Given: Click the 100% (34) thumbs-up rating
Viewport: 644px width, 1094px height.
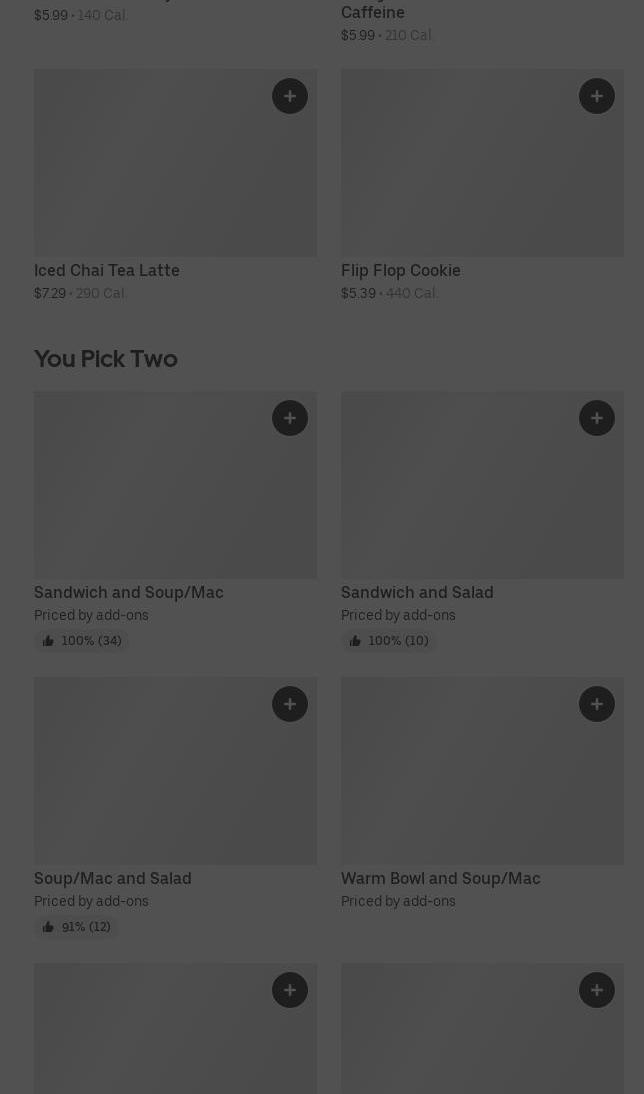Looking at the screenshot, I should pyautogui.click(x=82, y=641).
